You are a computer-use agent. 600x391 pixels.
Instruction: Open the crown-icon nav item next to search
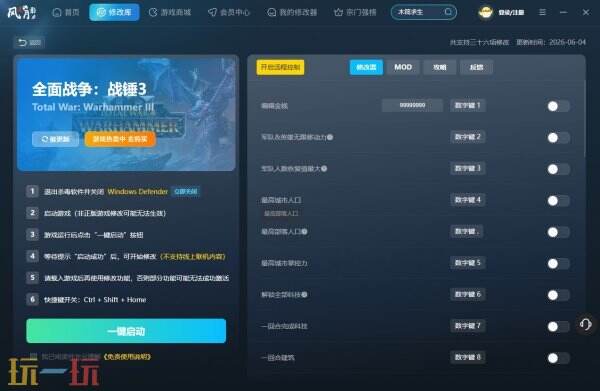(355, 12)
